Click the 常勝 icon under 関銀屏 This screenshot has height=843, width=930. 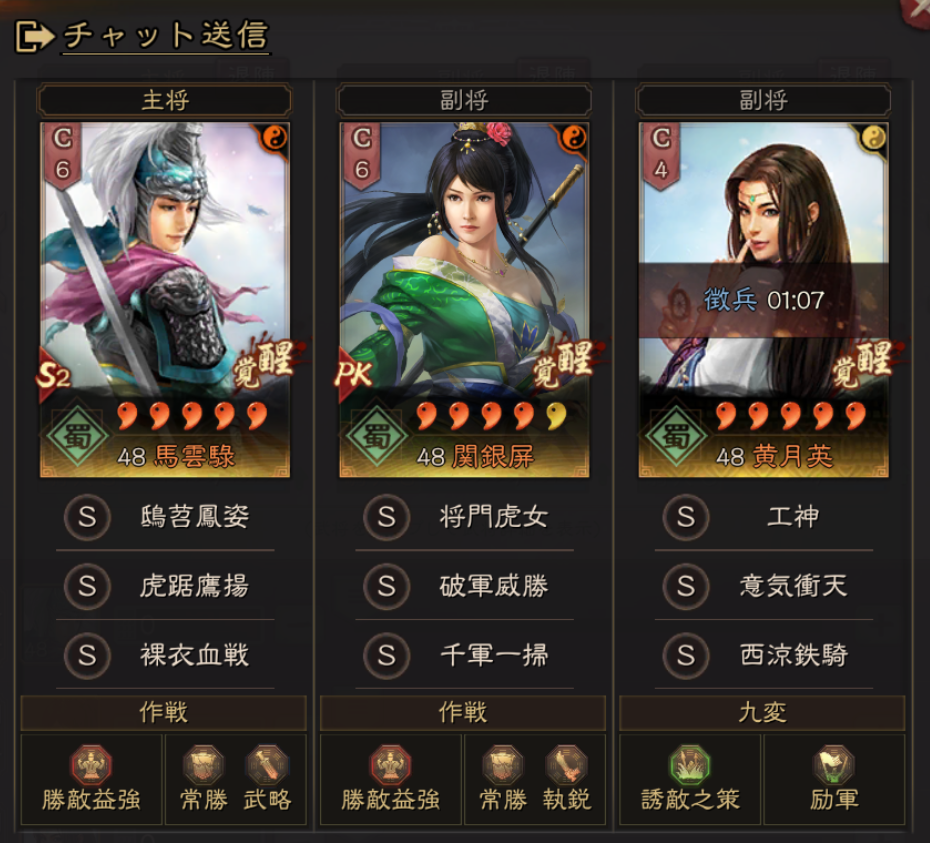coord(503,765)
